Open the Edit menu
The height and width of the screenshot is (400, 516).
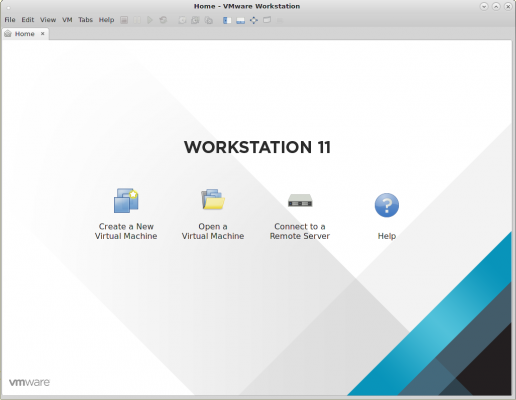point(28,20)
